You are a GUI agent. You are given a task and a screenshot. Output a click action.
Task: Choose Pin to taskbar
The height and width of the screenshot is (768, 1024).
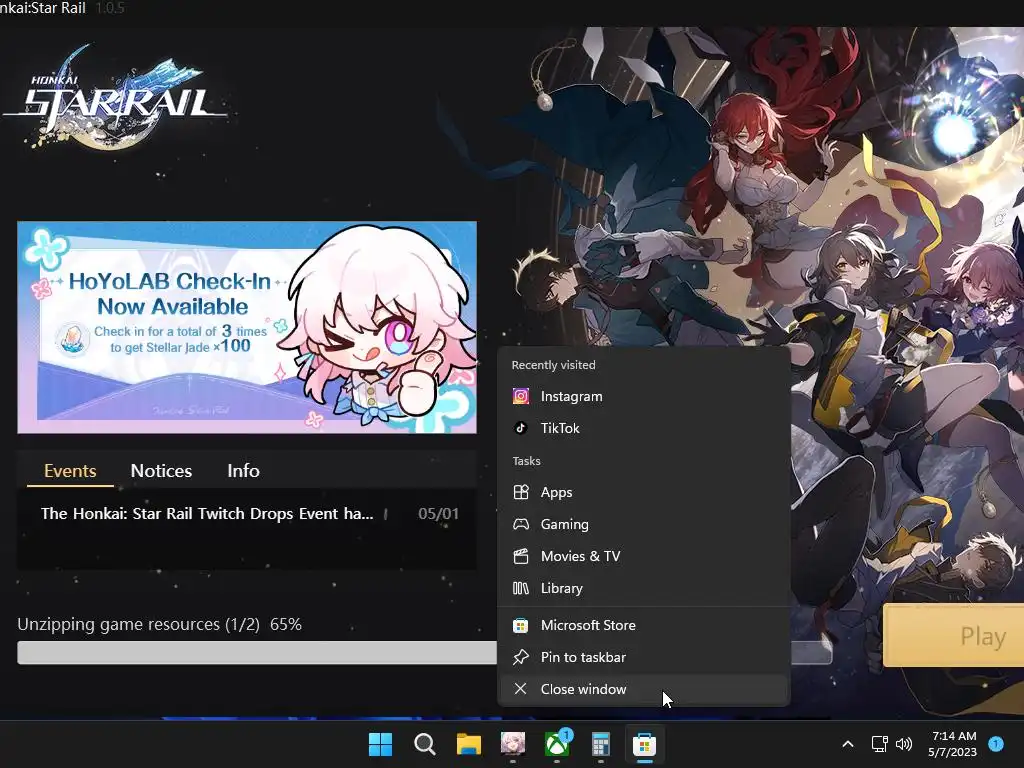[x=643, y=658]
